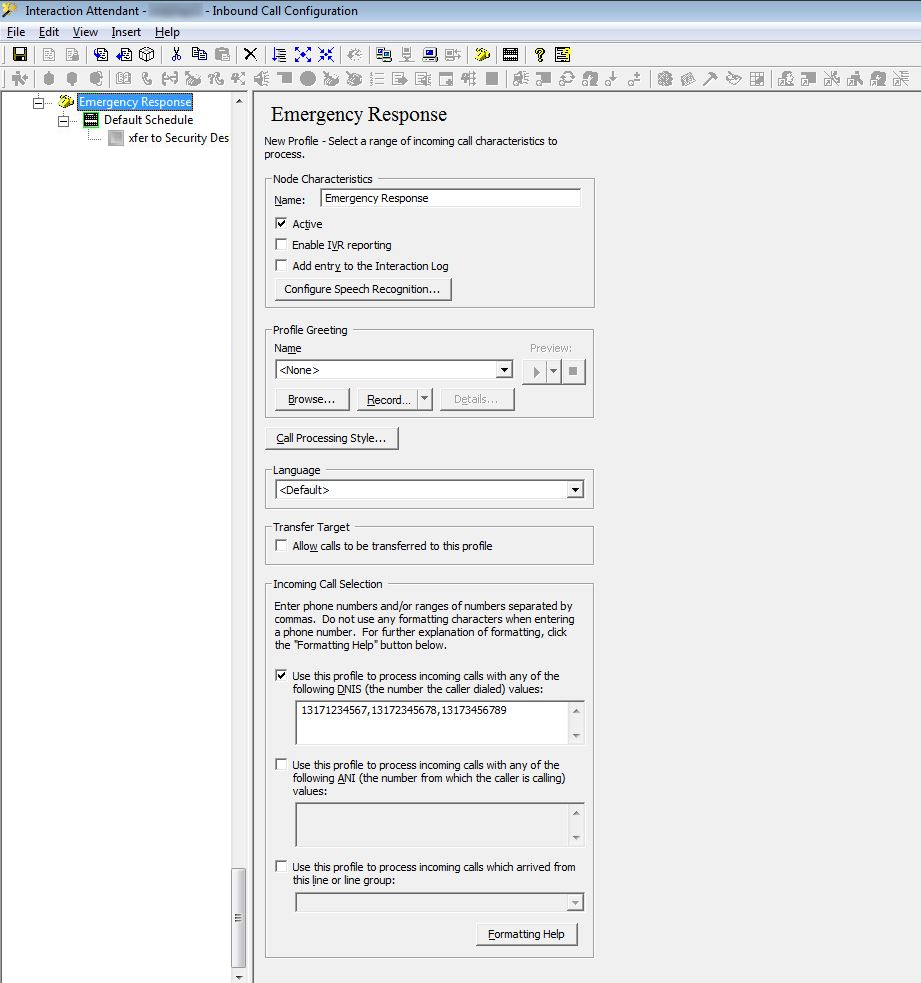Click the Delete X toolbar icon
Screen dimensions: 921x983
pyautogui.click(x=250, y=54)
